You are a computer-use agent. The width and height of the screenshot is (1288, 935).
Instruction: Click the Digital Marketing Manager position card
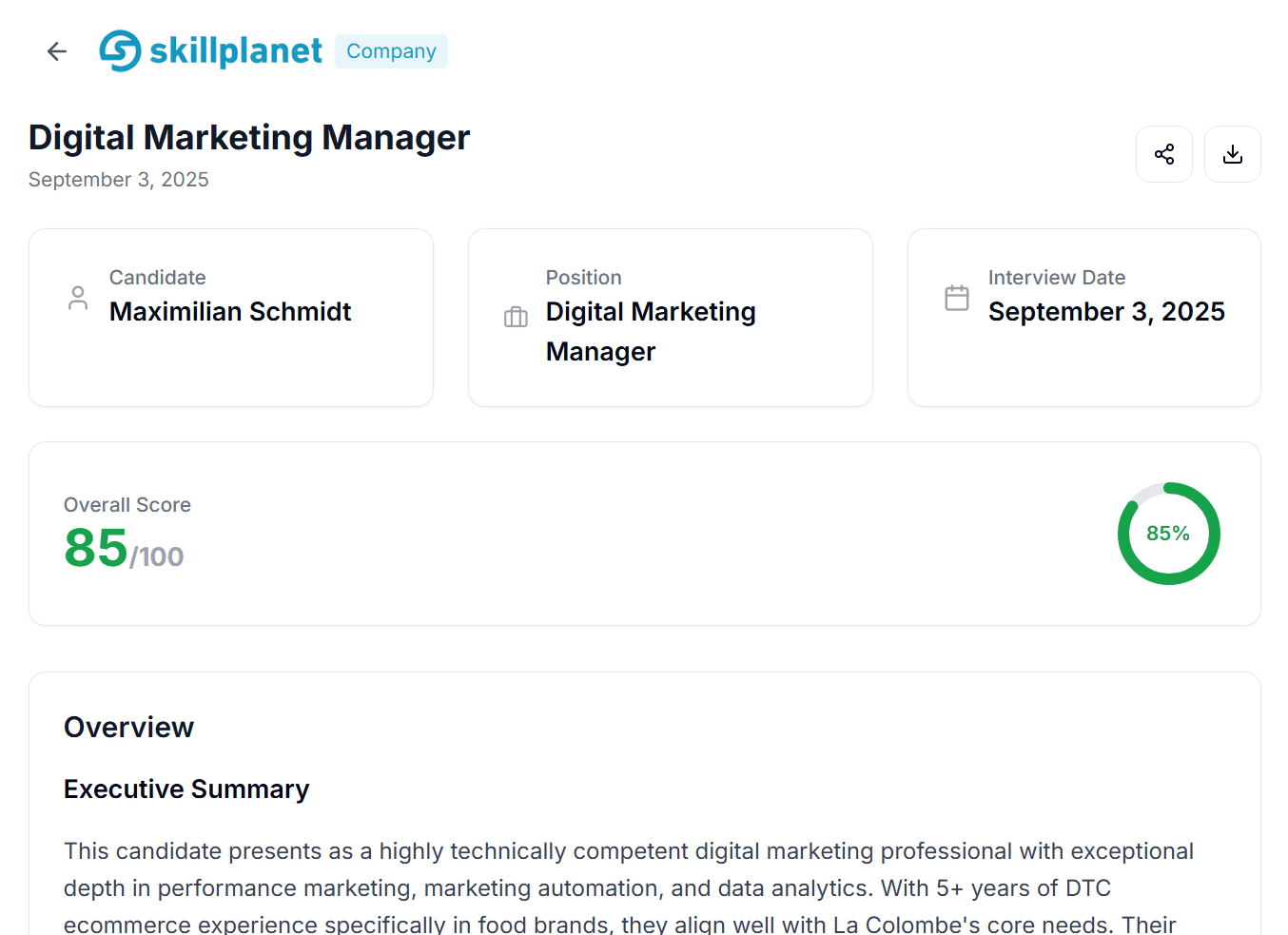click(x=671, y=317)
